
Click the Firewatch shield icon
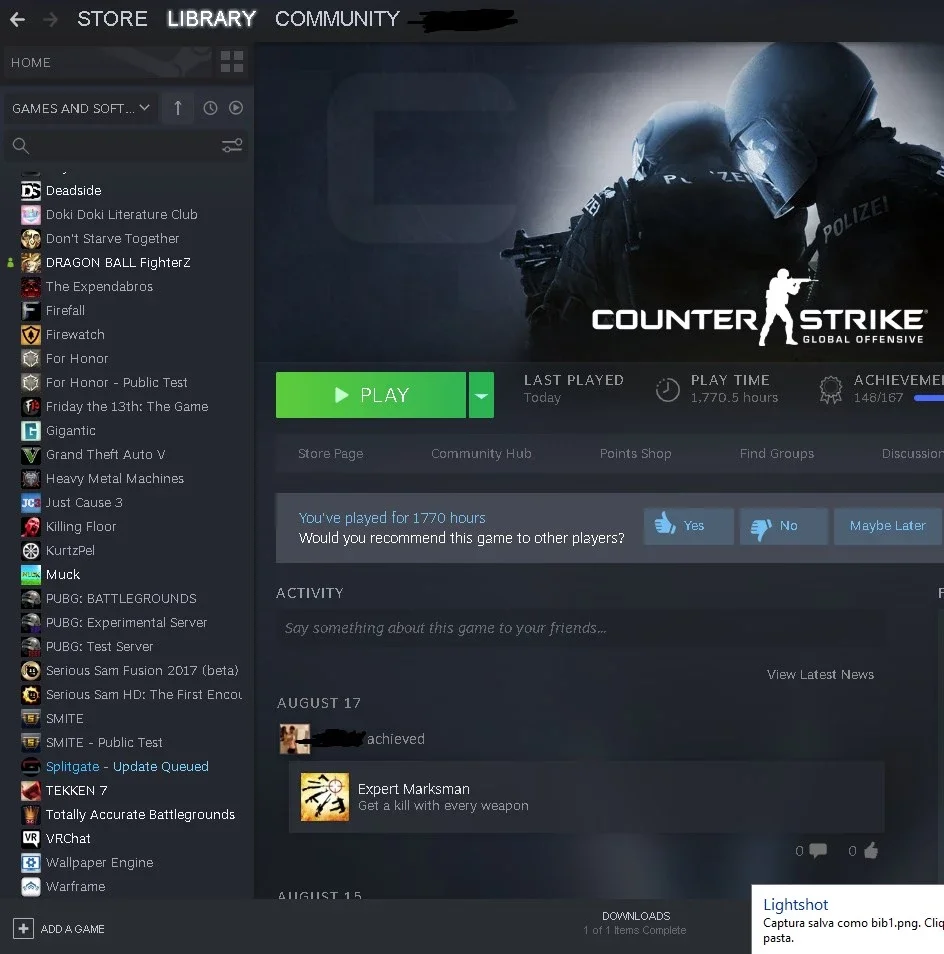pyautogui.click(x=31, y=335)
